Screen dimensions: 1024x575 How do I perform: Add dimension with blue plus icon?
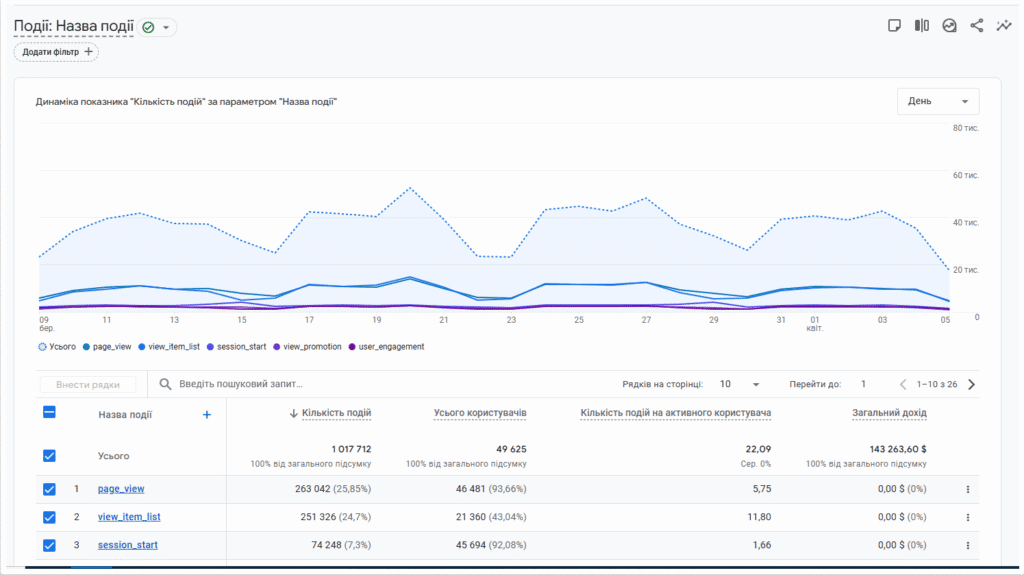[x=206, y=414]
